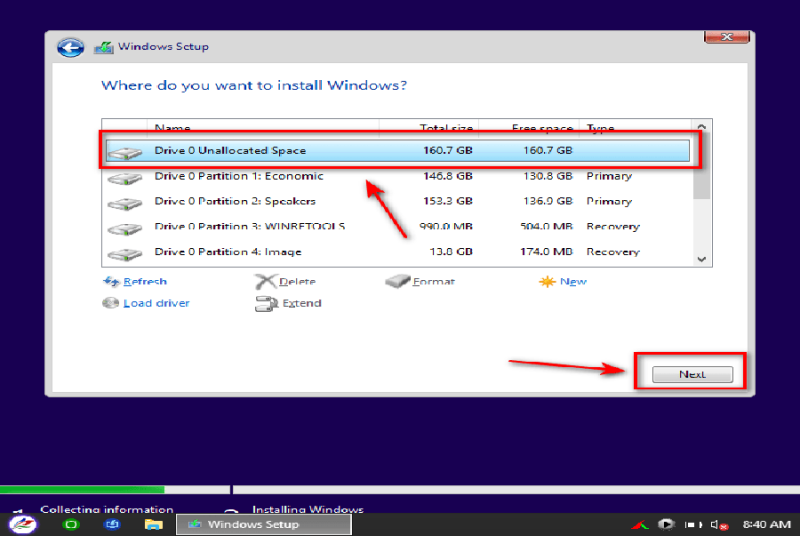Click Recovery type of Partition 4
The image size is (800, 536).
(613, 252)
